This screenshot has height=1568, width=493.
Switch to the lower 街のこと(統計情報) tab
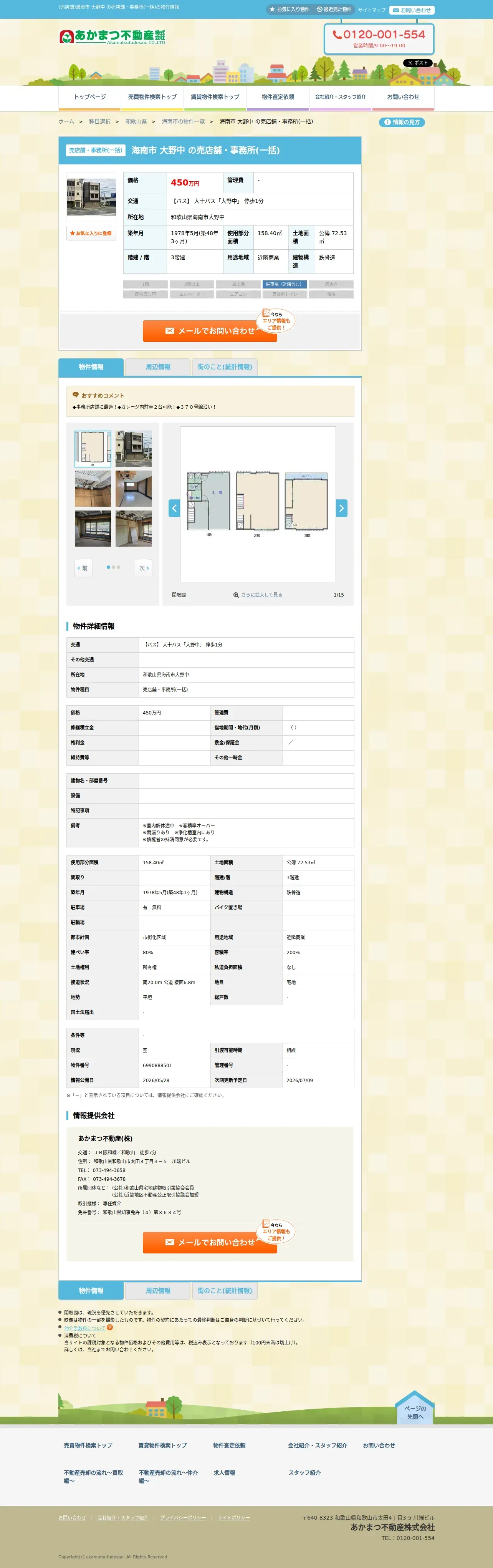tap(225, 1291)
